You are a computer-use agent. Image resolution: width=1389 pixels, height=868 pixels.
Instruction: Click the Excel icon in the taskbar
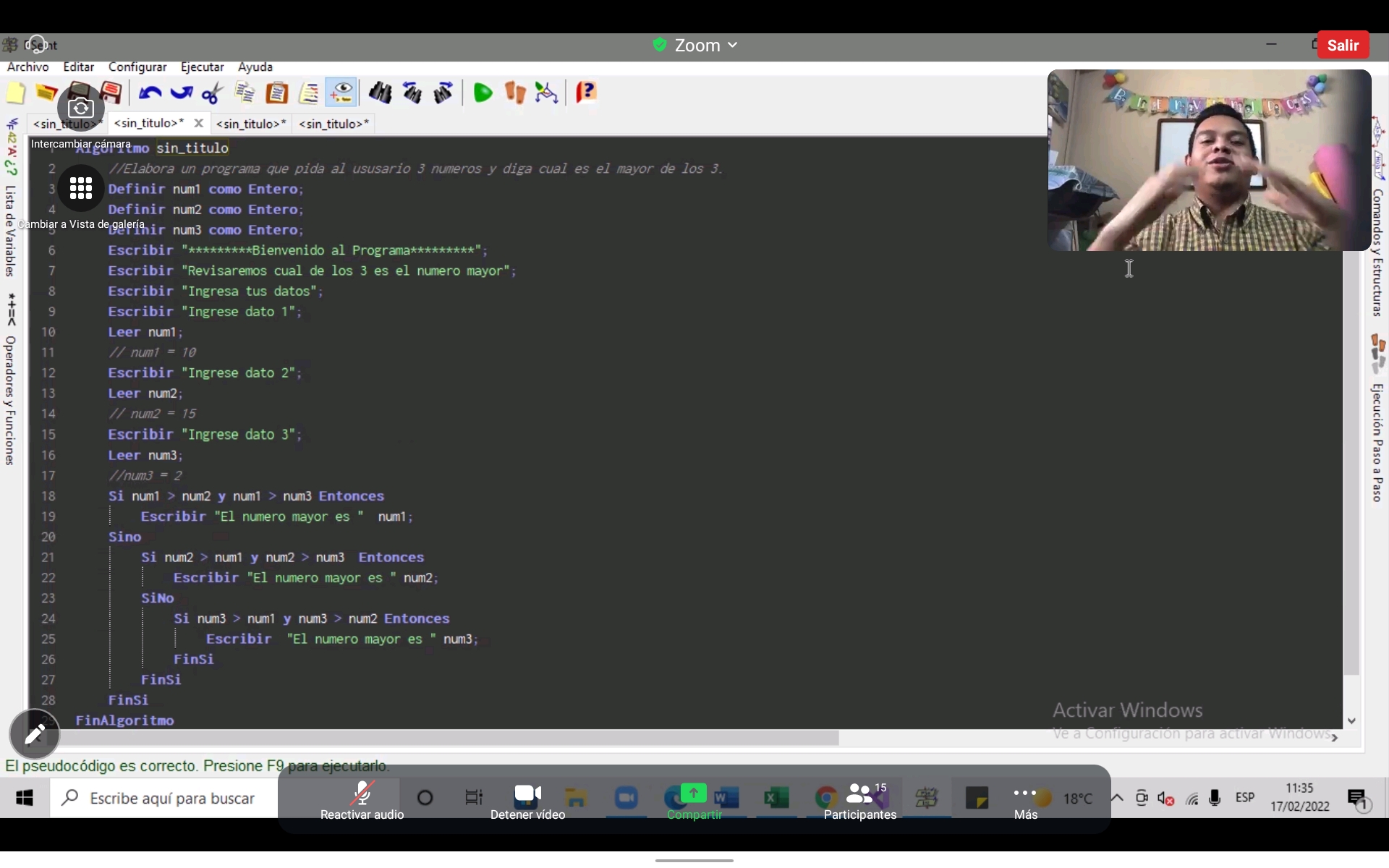click(776, 799)
